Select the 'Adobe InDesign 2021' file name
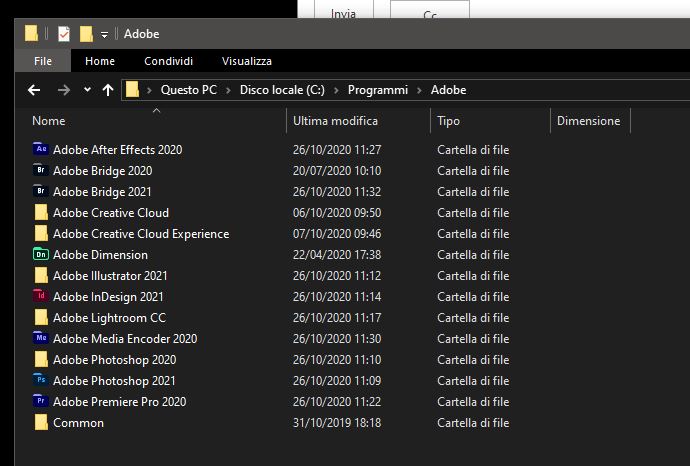Viewport: 690px width, 466px height. tap(108, 297)
